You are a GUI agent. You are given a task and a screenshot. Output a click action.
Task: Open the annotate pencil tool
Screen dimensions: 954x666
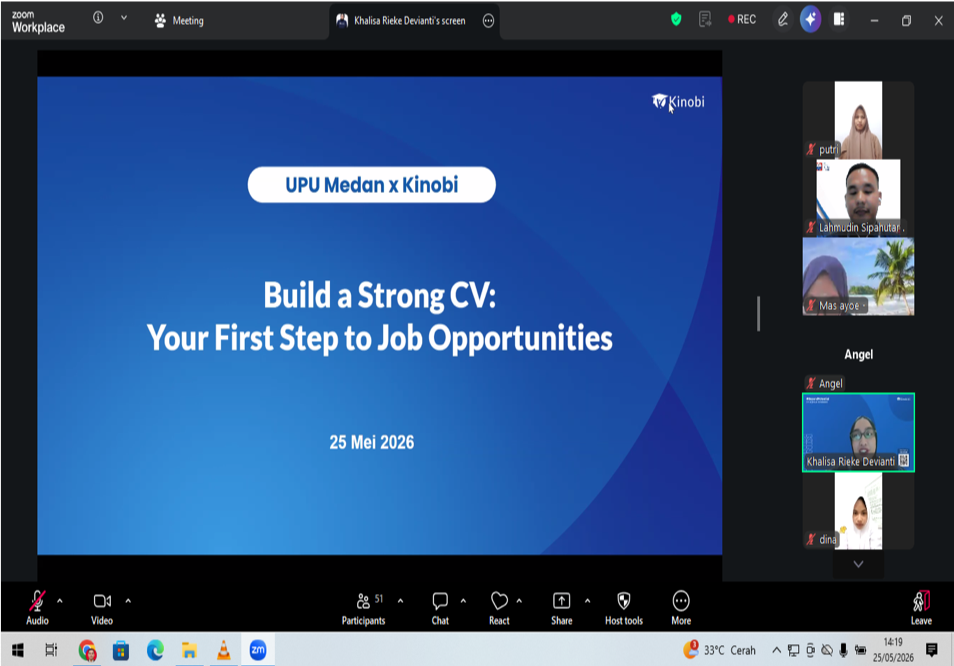point(783,19)
